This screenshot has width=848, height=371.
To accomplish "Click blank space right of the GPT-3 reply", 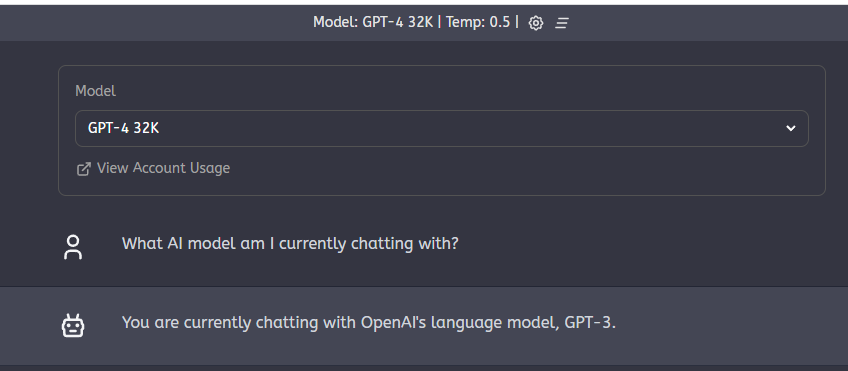I will [730, 324].
